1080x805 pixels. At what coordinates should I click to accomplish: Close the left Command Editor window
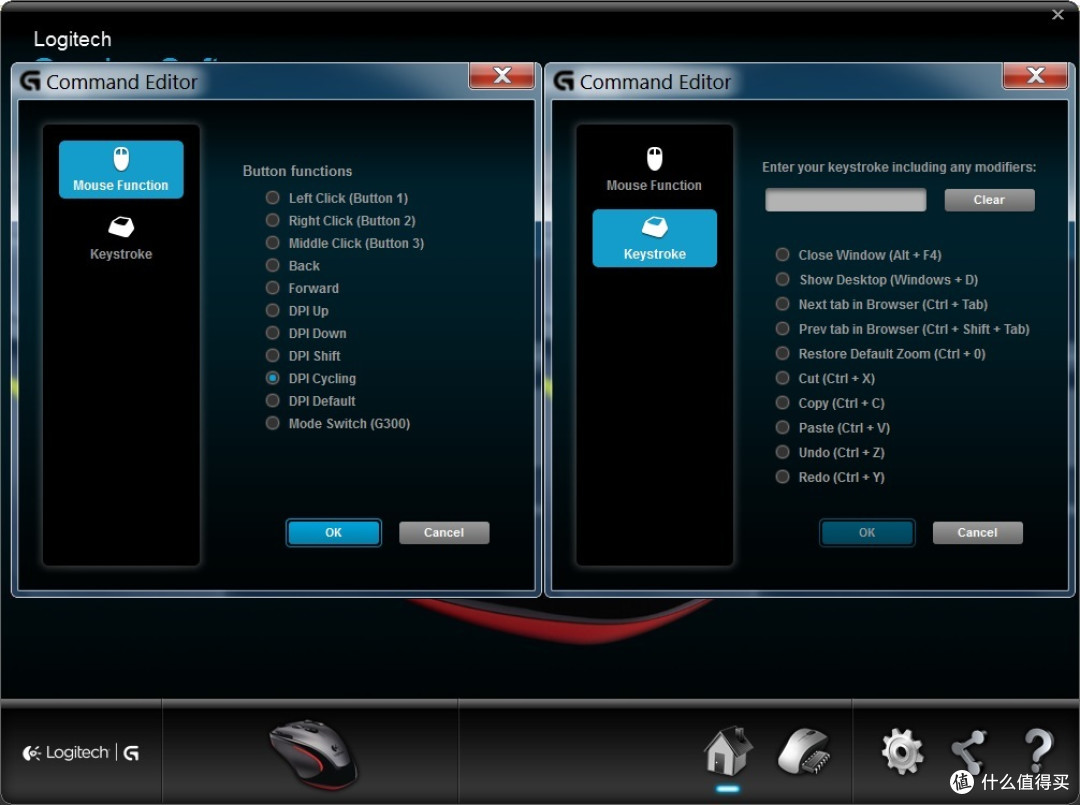point(501,76)
